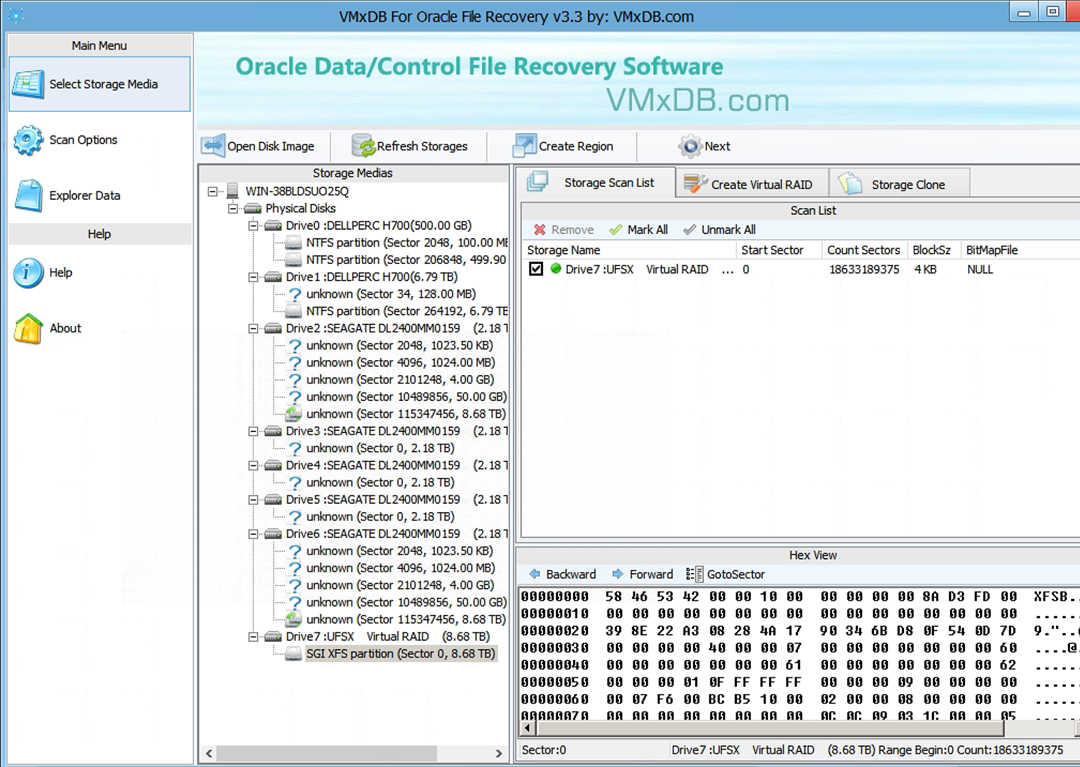Click the 18633189375 count sectors cell

[864, 269]
